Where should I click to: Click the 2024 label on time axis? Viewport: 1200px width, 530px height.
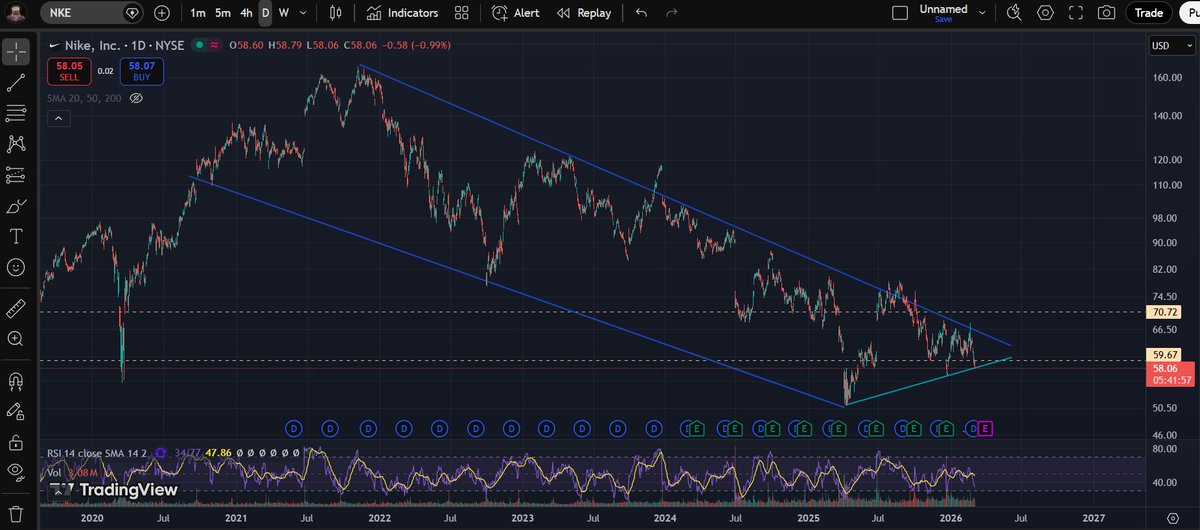tap(665, 518)
